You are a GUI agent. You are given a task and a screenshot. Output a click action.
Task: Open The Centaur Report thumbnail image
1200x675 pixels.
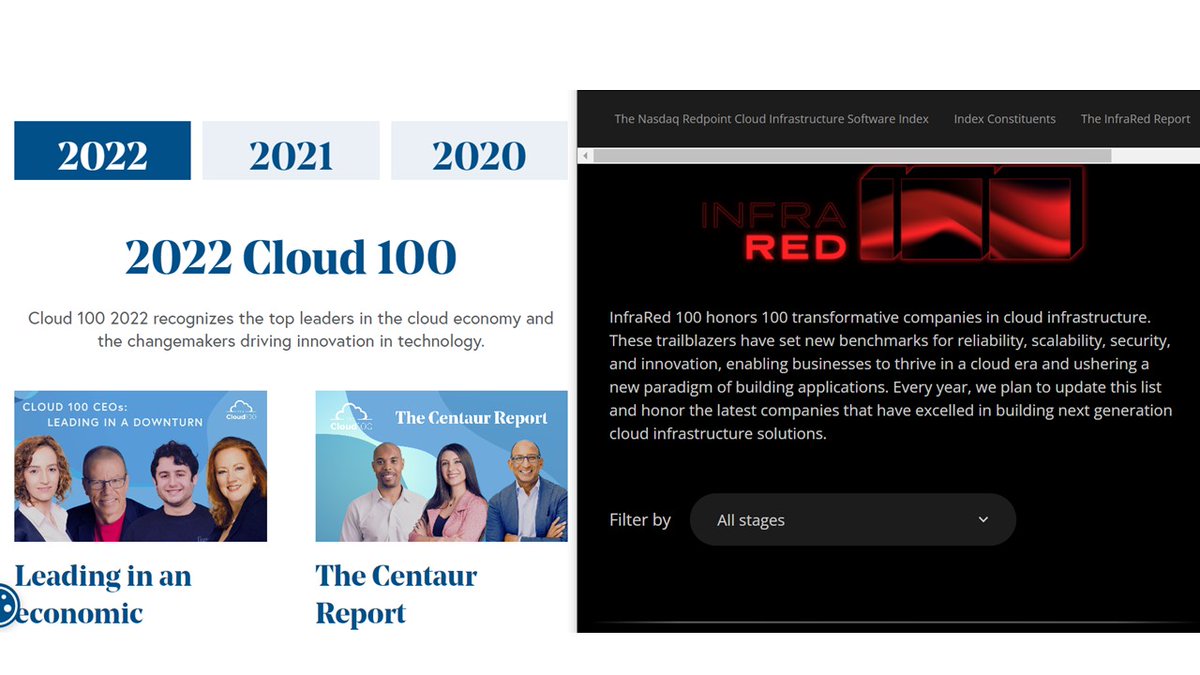click(441, 466)
